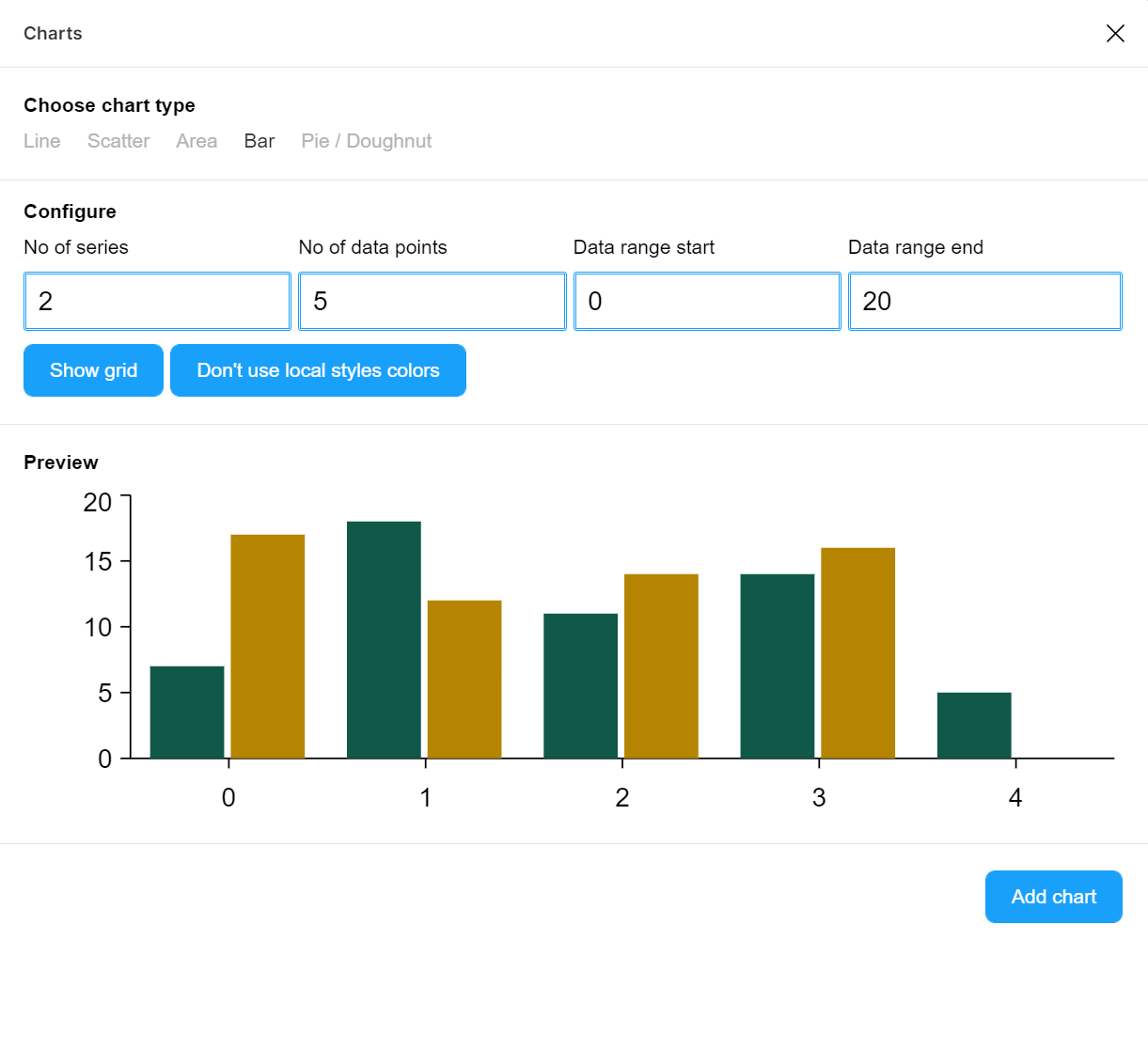Screen dimensions: 1148x1050
Task: Click the green bar at index 0
Action: click(x=187, y=712)
